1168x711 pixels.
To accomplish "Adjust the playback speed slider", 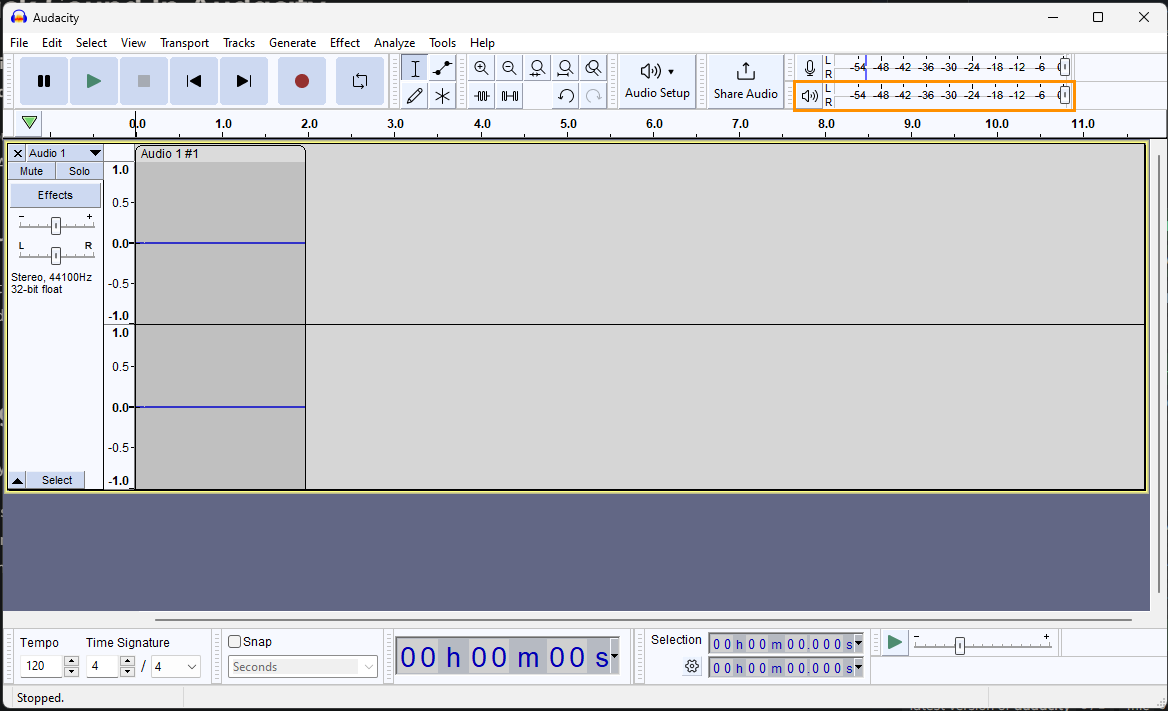I will [x=960, y=645].
